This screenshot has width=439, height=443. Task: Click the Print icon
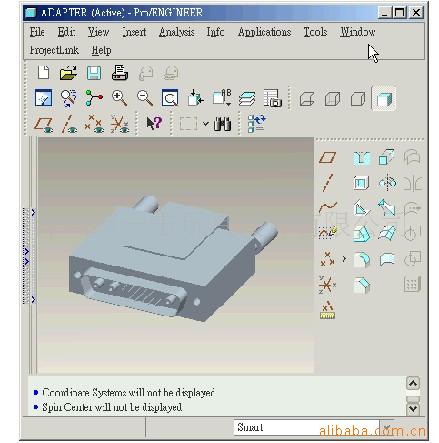click(x=120, y=72)
